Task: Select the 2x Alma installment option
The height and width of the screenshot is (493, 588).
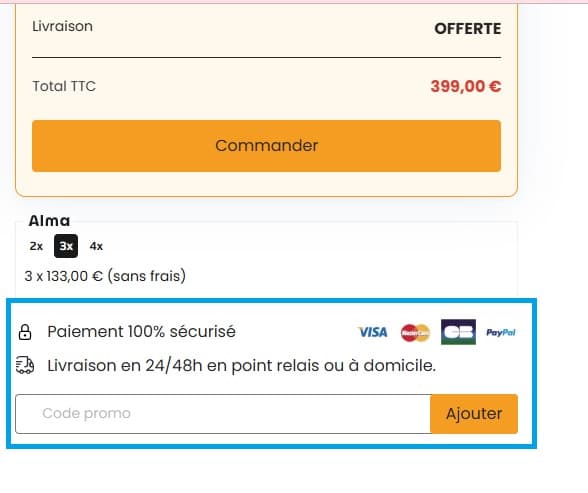Action: click(x=36, y=246)
